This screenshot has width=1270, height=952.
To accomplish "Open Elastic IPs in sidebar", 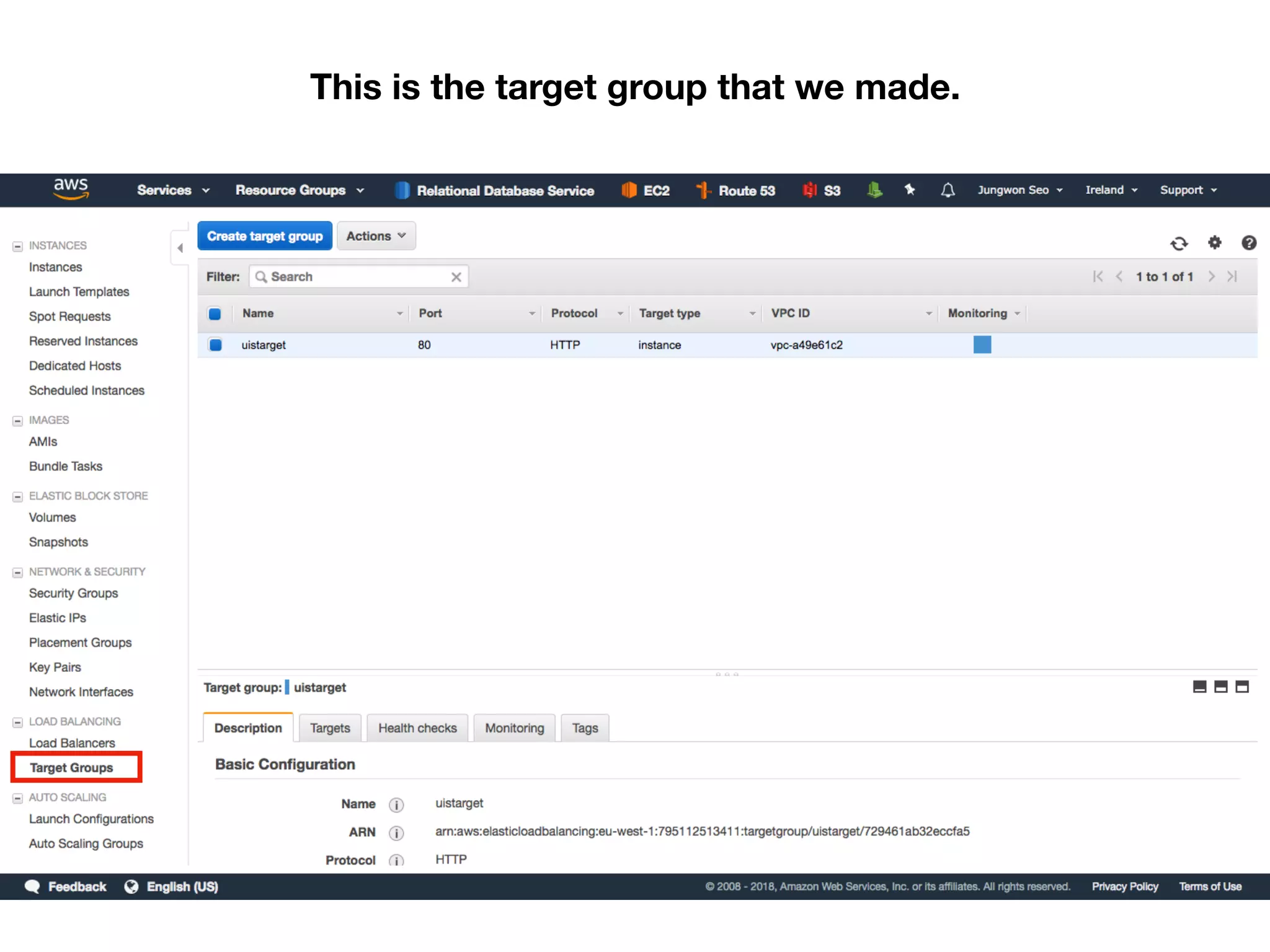I will coord(58,618).
